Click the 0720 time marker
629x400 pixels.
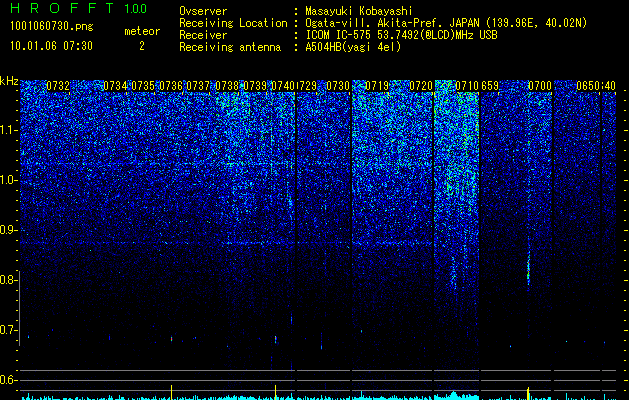[421, 86]
